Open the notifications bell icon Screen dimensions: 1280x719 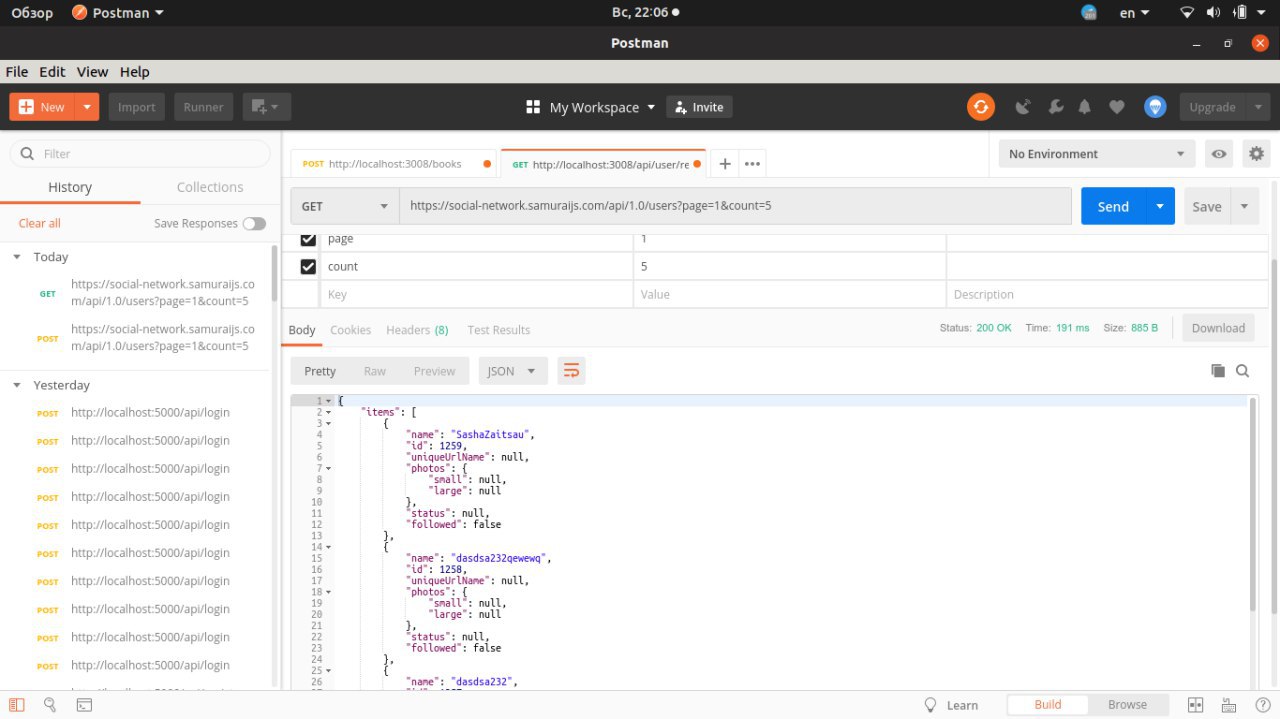coord(1085,107)
